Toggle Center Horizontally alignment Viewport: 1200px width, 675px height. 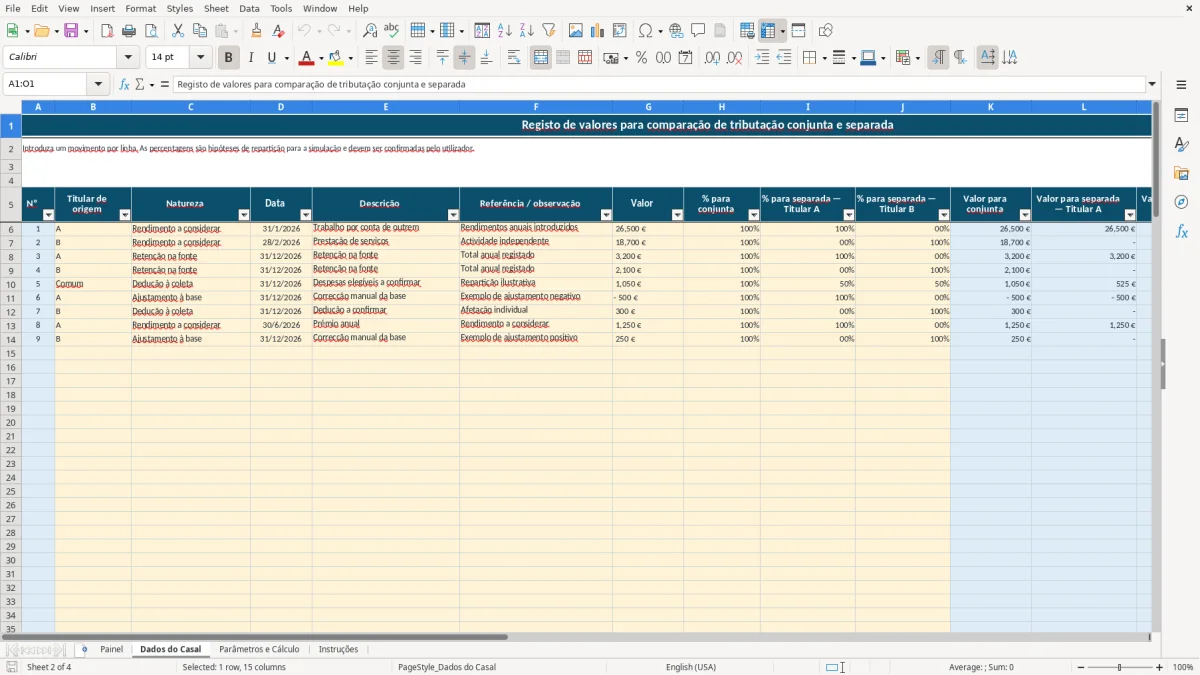click(393, 58)
